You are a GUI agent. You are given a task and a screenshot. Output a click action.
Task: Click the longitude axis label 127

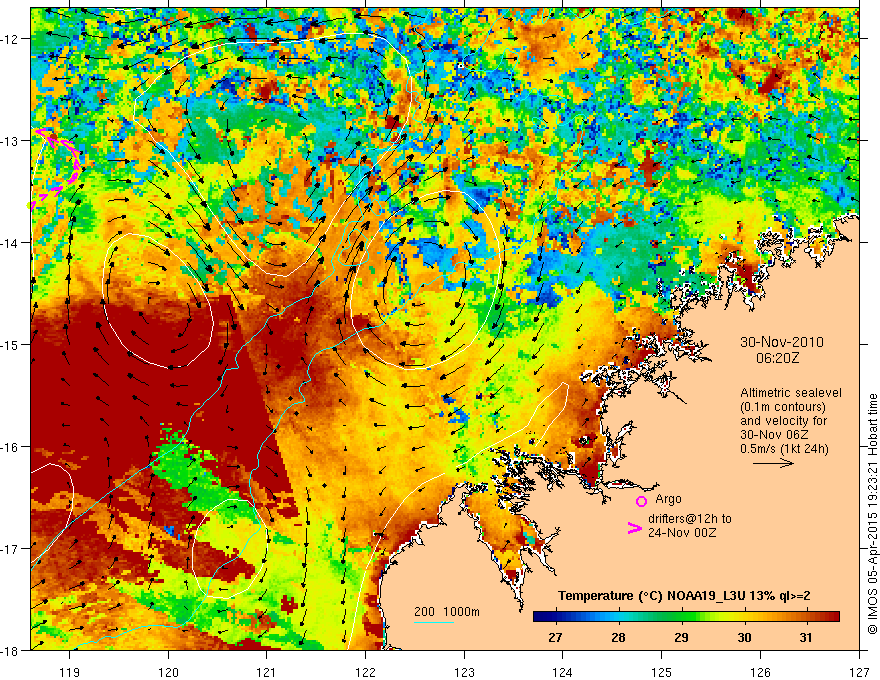859,672
